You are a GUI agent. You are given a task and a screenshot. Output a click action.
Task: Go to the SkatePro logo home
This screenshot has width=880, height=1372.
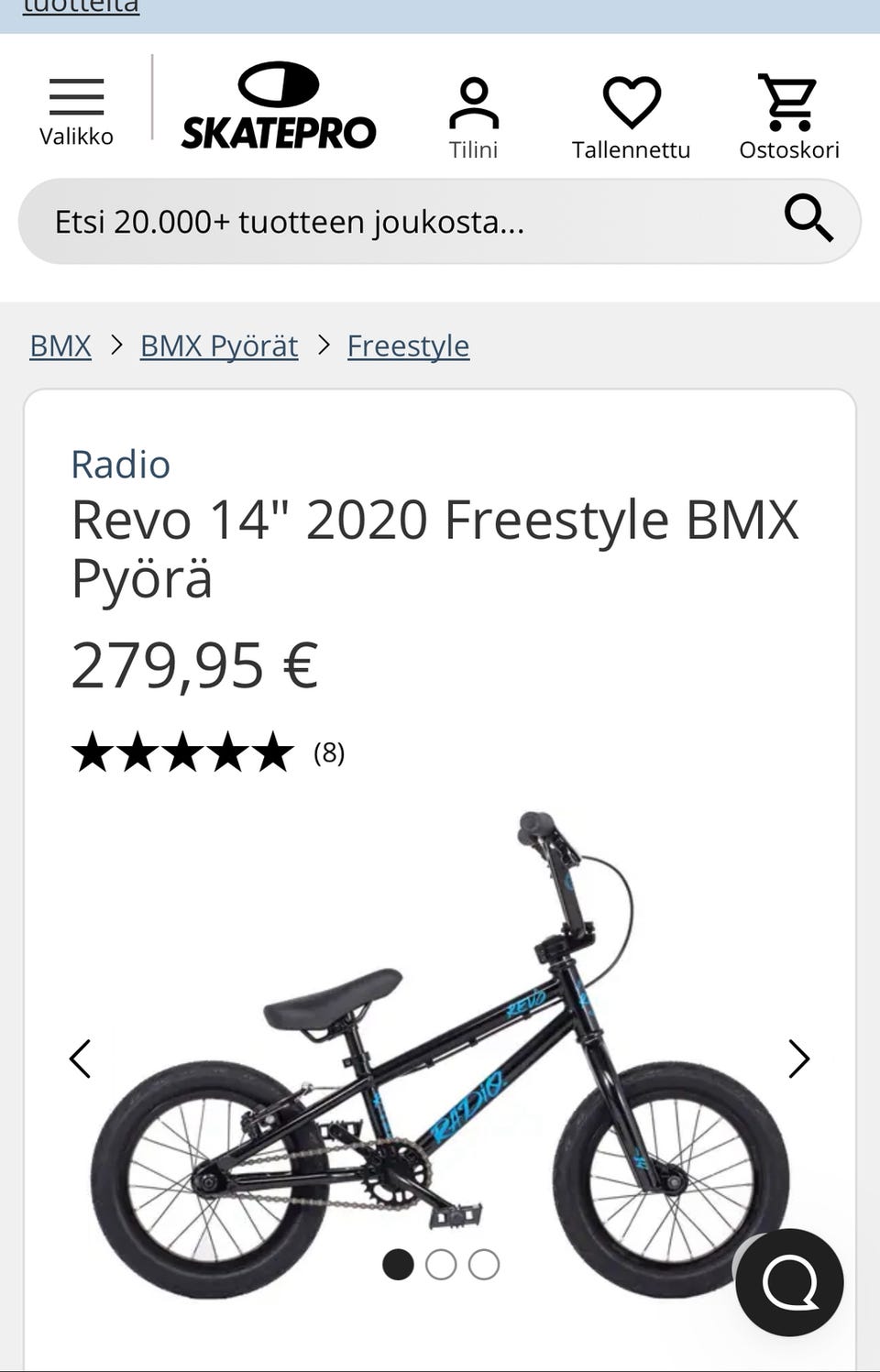(279, 105)
